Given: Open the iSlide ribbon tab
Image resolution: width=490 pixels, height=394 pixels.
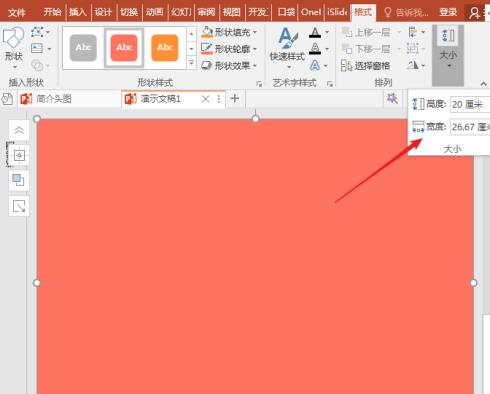Looking at the screenshot, I should click(x=337, y=12).
